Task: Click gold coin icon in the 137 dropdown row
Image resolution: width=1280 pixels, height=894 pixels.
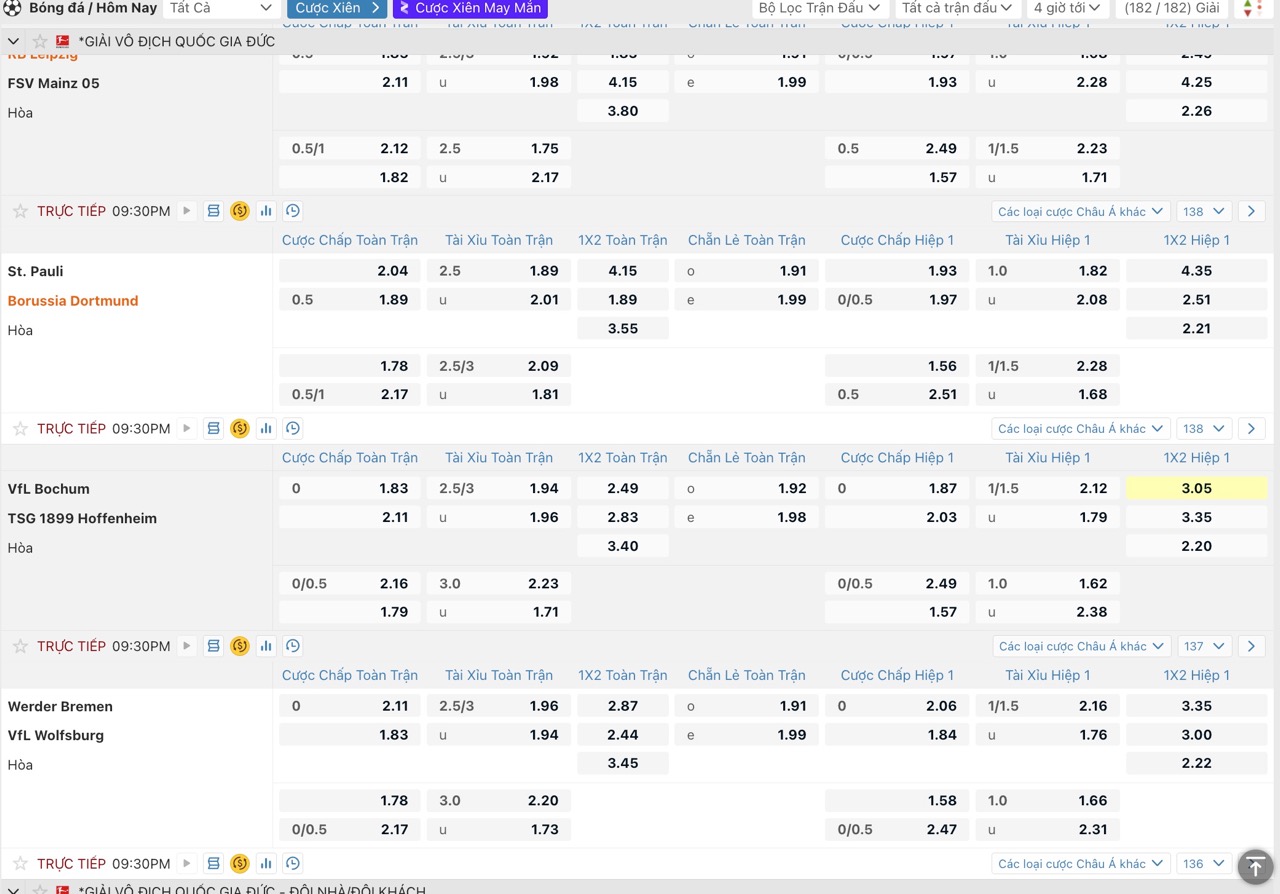Action: 239,646
